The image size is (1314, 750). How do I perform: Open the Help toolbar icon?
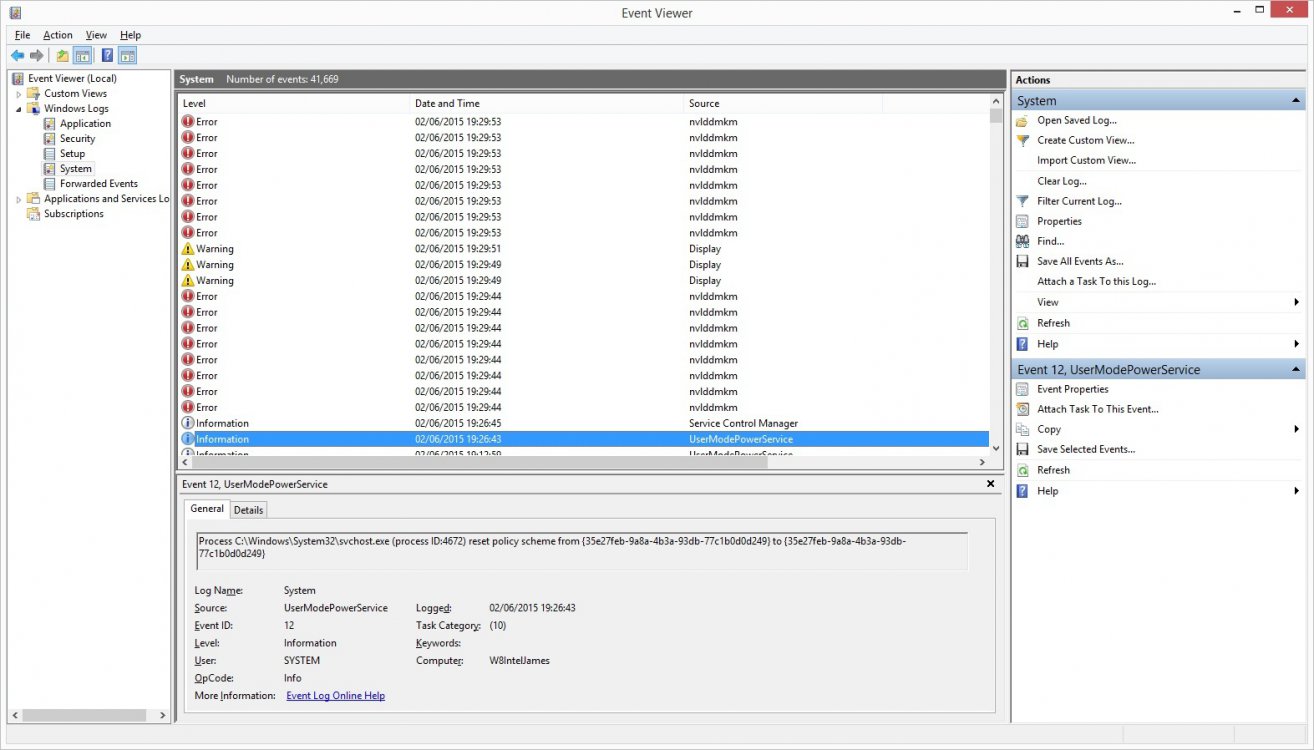pyautogui.click(x=107, y=54)
